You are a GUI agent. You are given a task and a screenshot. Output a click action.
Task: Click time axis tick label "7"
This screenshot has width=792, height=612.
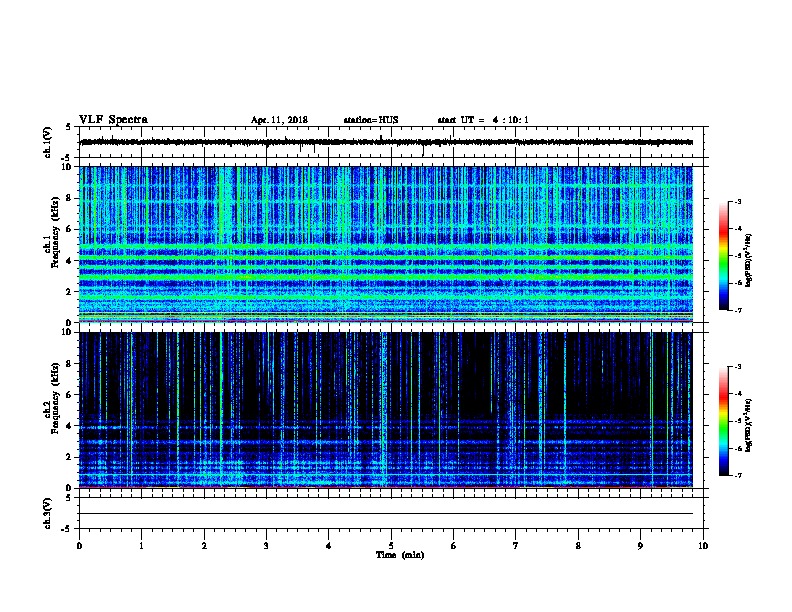pos(516,545)
